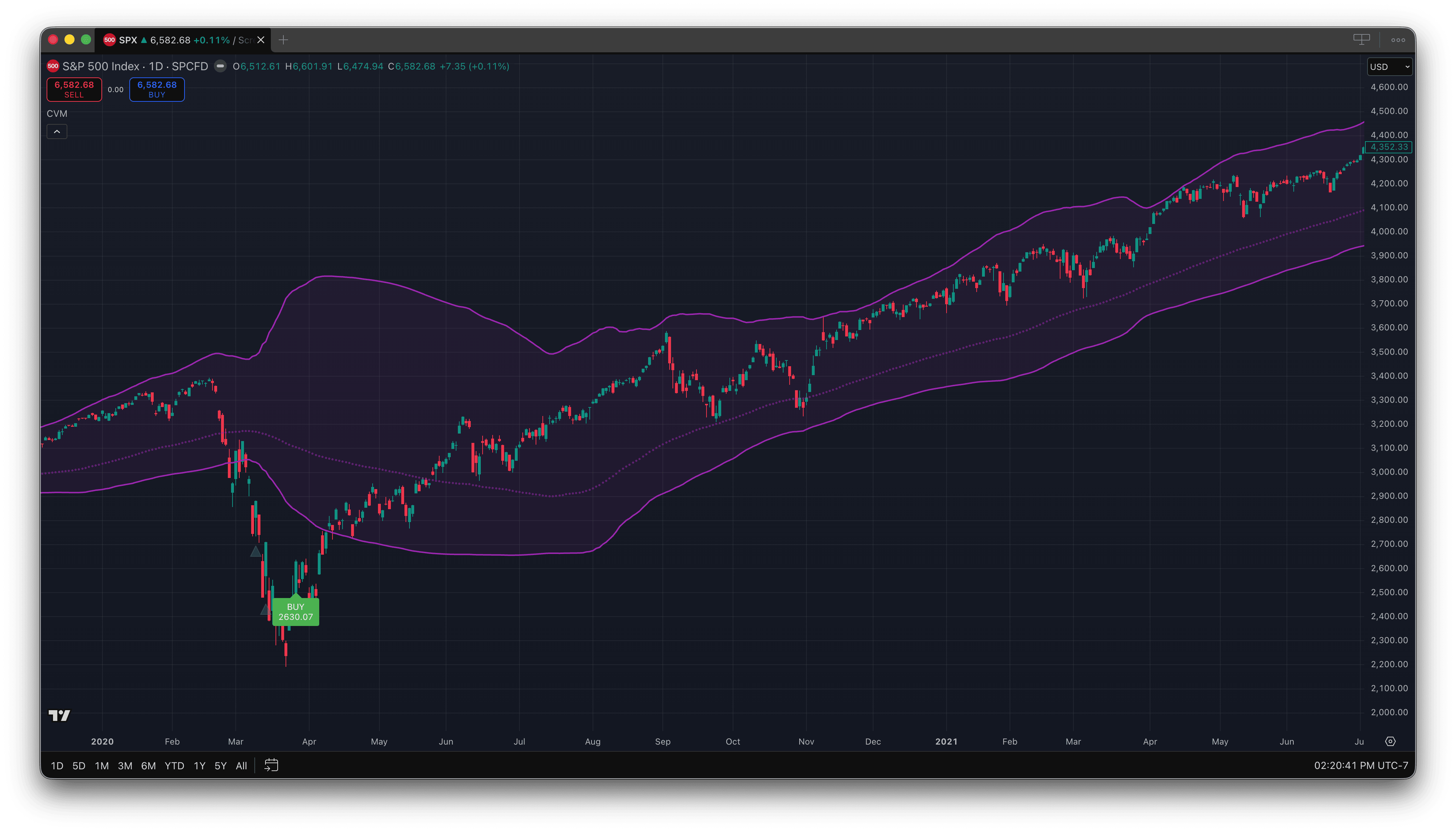1456x832 pixels.
Task: Click the 2020 time axis label
Action: pyautogui.click(x=102, y=741)
